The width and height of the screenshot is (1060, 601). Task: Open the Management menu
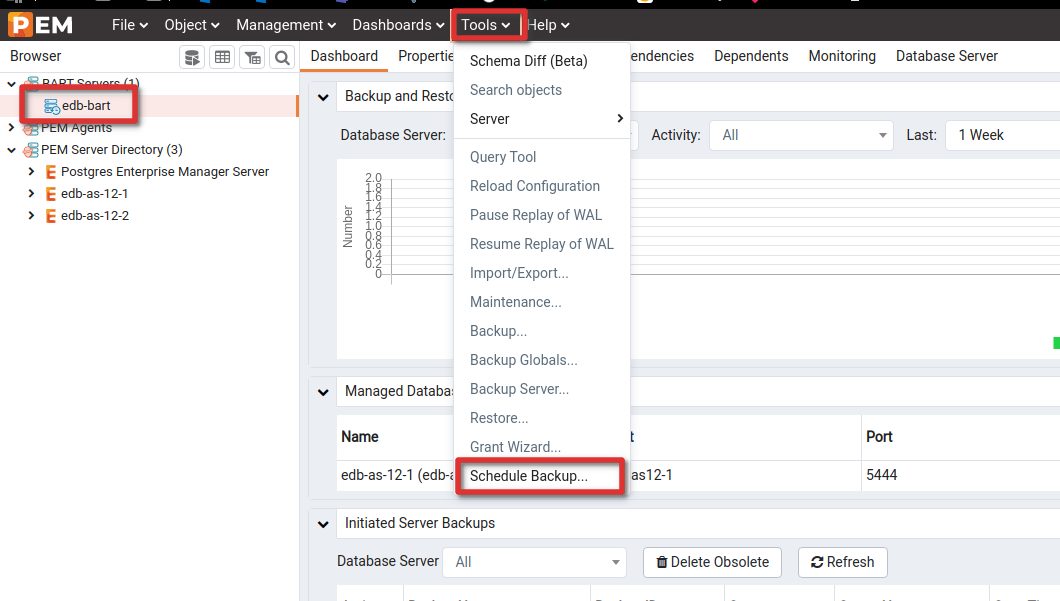(286, 25)
